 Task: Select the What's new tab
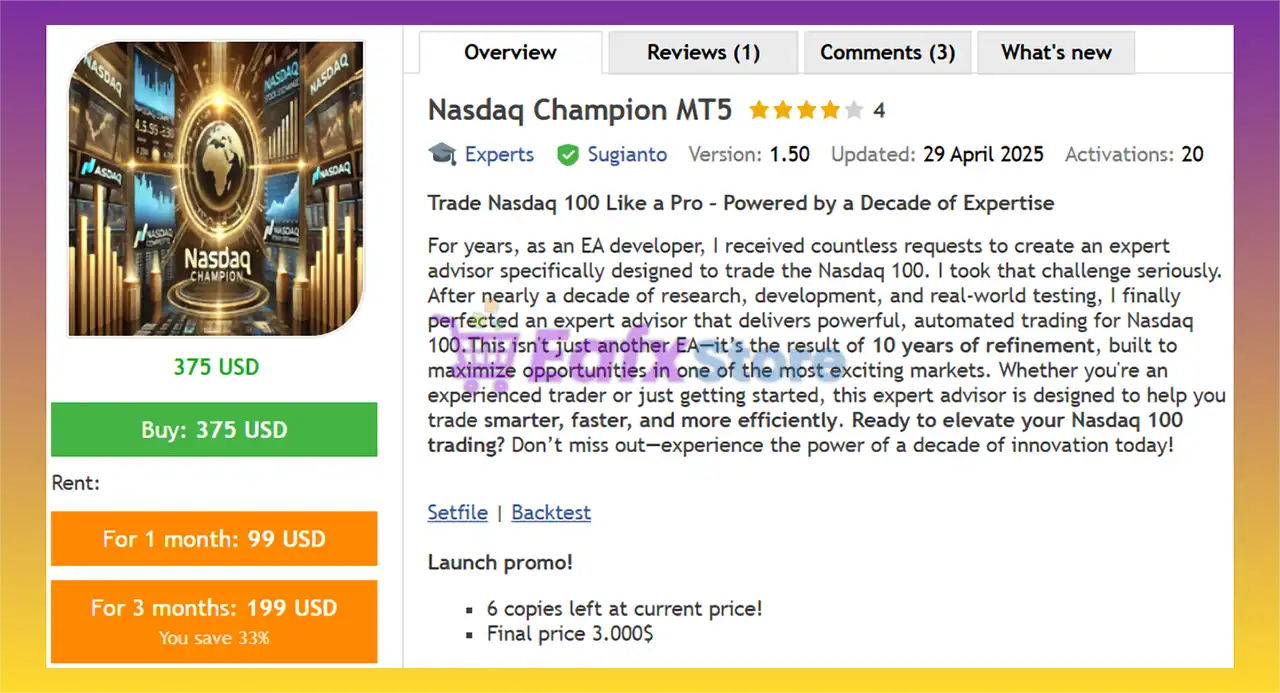(1056, 53)
